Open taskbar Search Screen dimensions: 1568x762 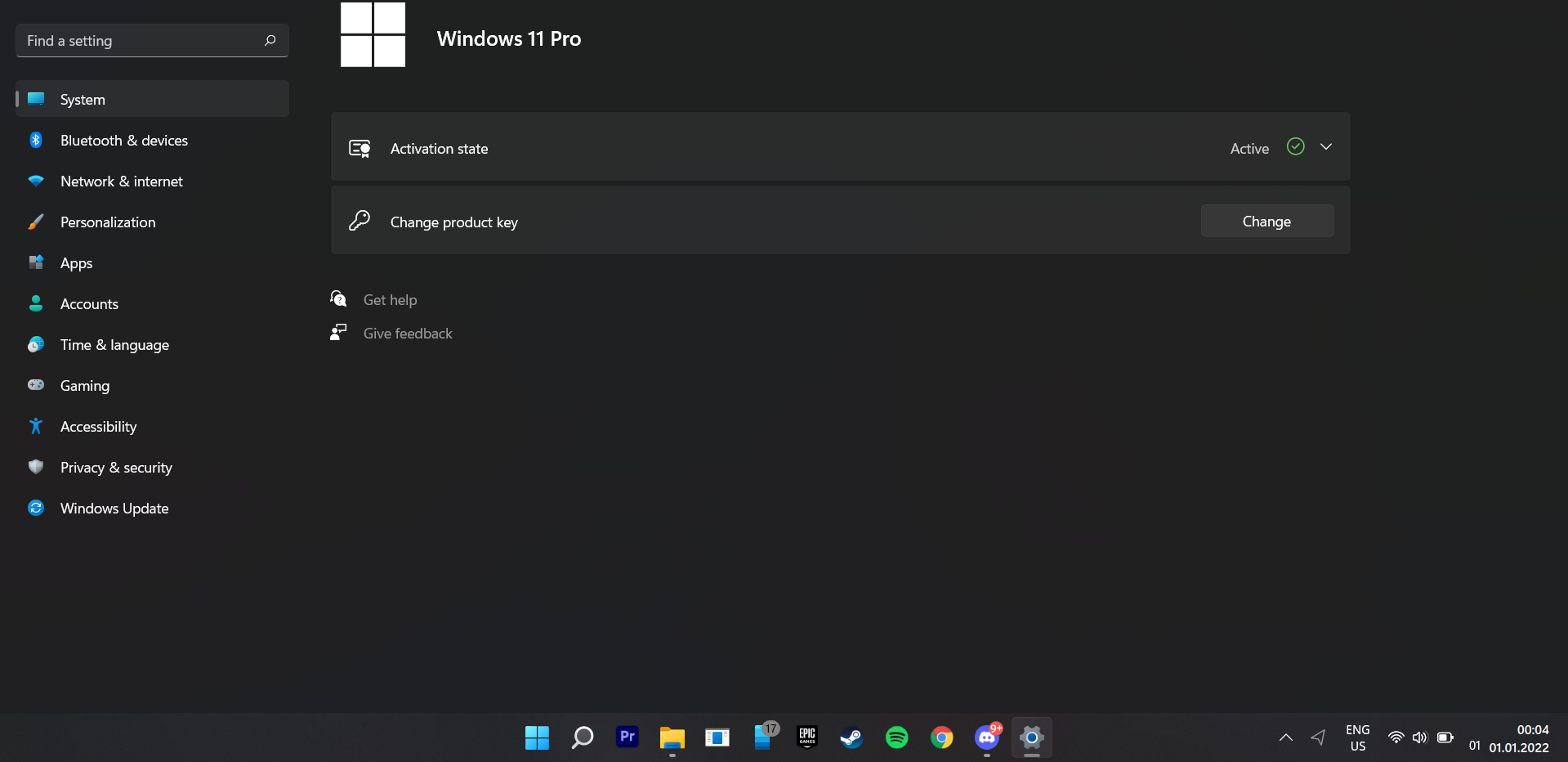[x=583, y=737]
